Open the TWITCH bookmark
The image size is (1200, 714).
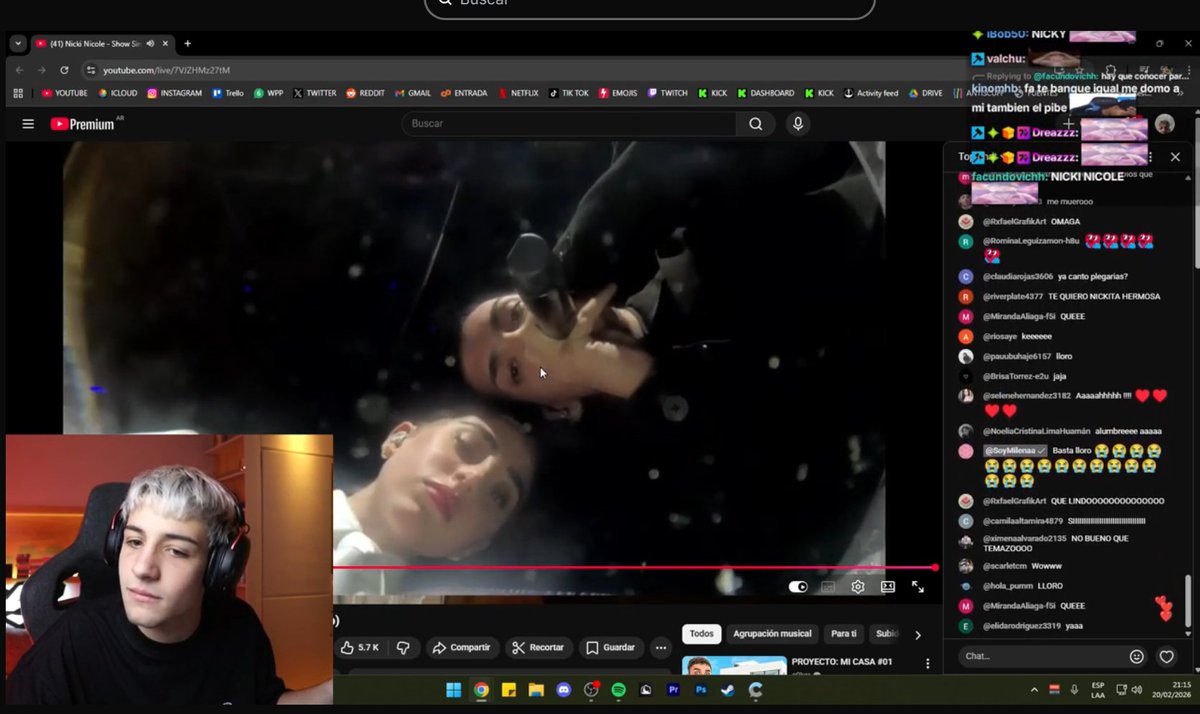(668, 93)
